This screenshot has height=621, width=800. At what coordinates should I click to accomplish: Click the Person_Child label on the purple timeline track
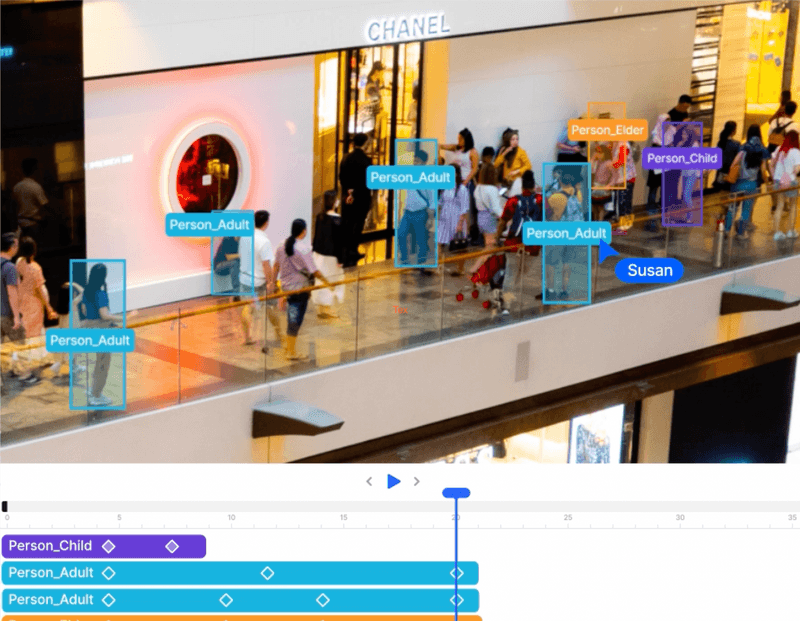(x=49, y=546)
